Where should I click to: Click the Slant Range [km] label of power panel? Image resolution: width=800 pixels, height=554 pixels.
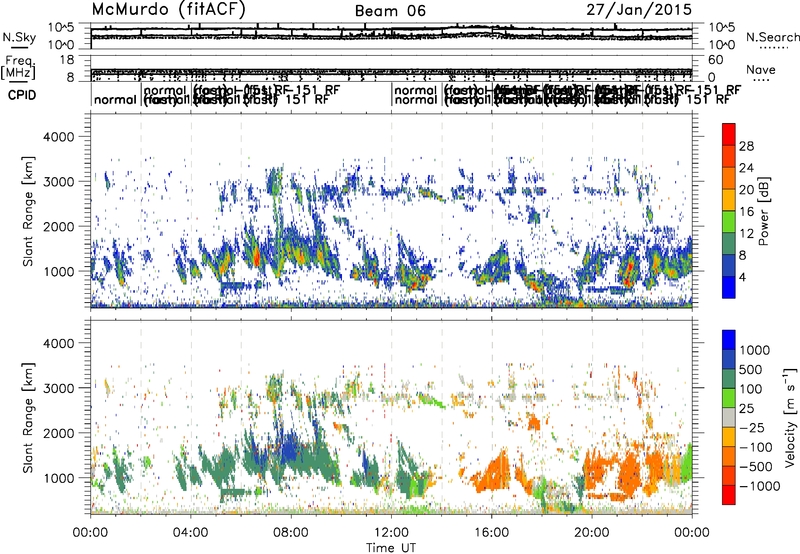[28, 211]
